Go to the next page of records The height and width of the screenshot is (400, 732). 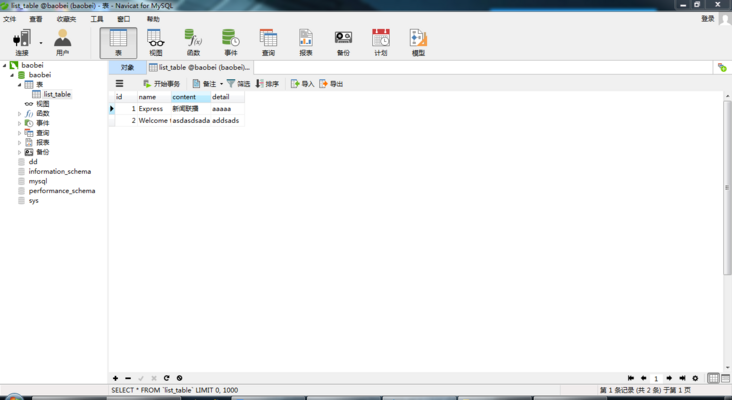pyautogui.click(x=669, y=378)
